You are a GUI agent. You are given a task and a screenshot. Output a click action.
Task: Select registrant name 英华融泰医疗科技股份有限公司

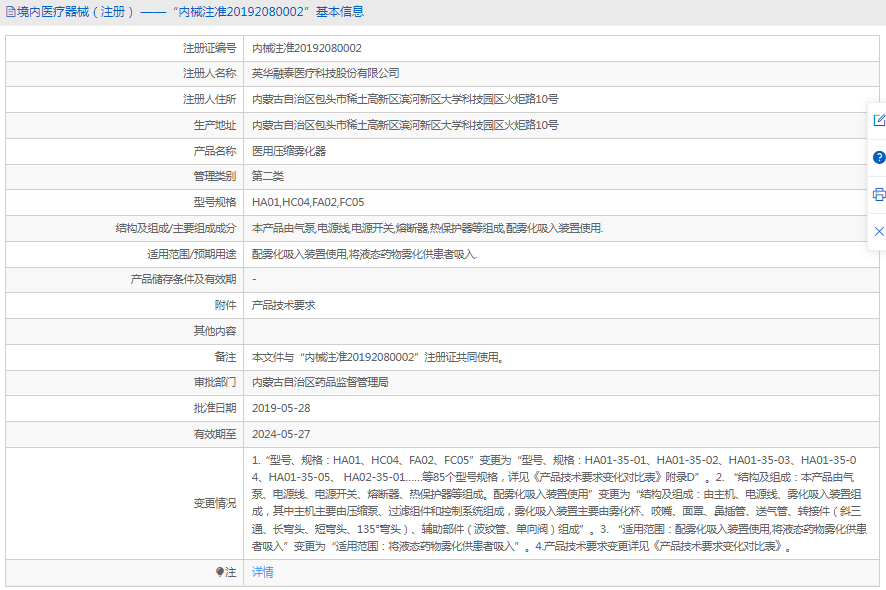click(x=325, y=73)
